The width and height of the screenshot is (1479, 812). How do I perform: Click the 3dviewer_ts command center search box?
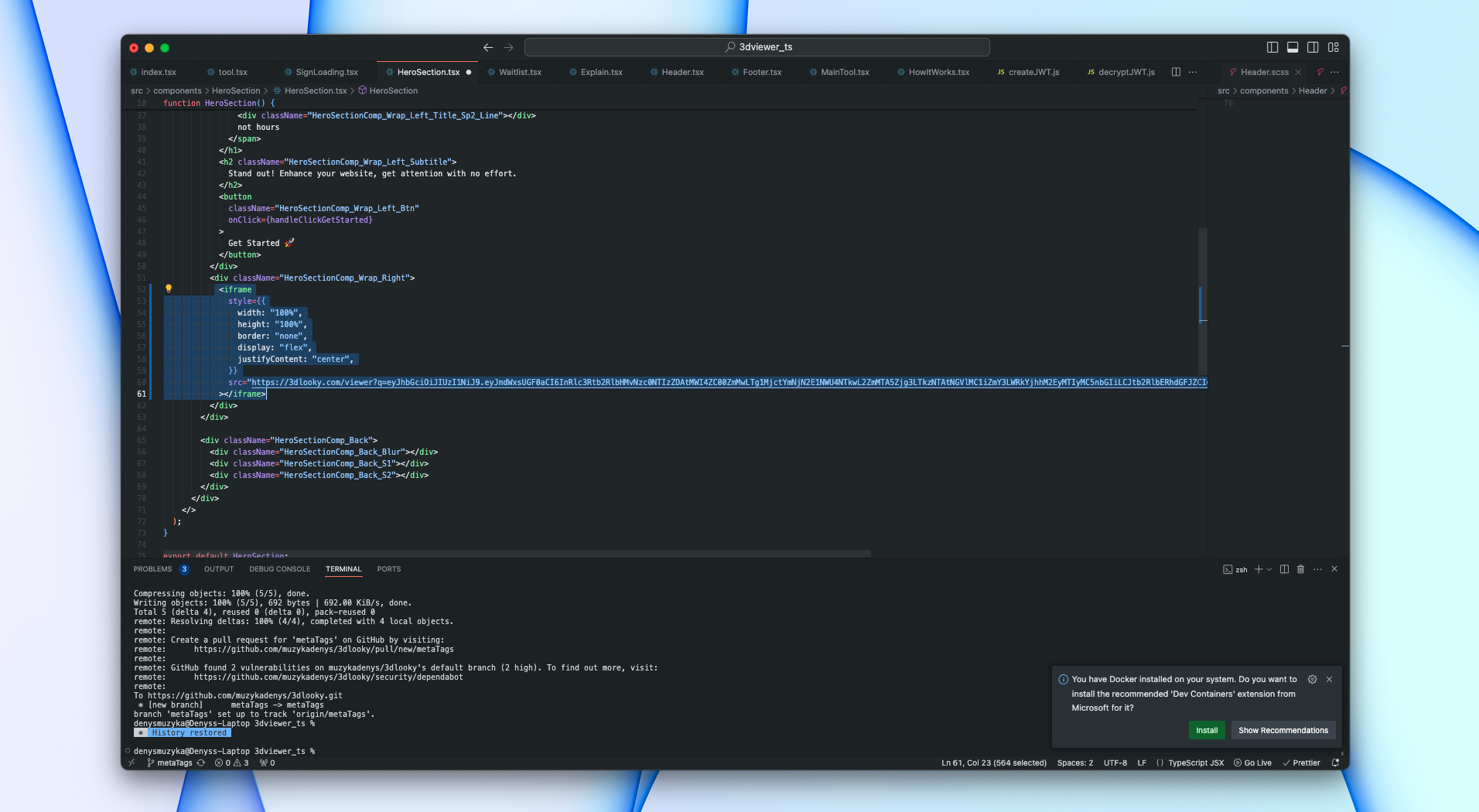pyautogui.click(x=757, y=47)
